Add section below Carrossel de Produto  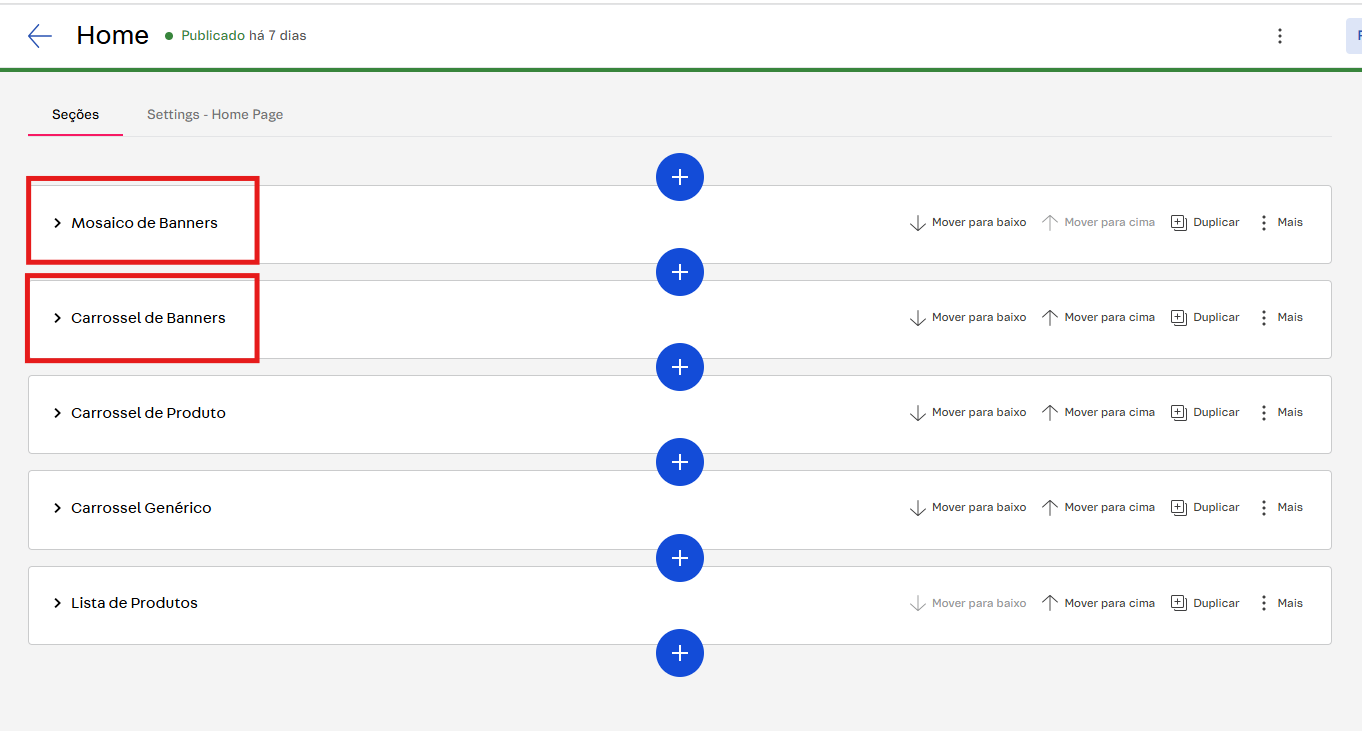pos(680,462)
